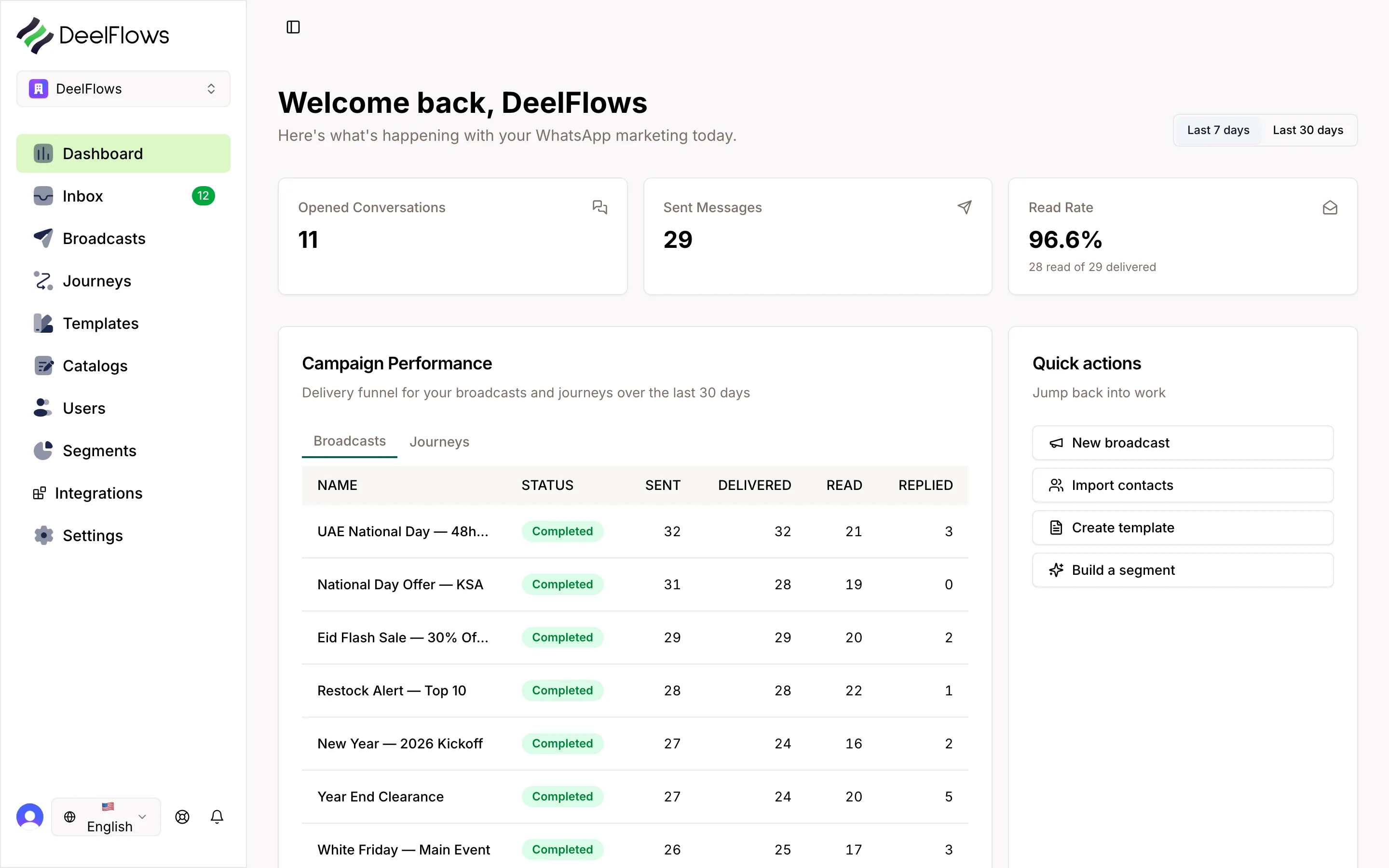Click Completed status of Restock Alert
This screenshot has height=868, width=1389.
[x=562, y=691]
